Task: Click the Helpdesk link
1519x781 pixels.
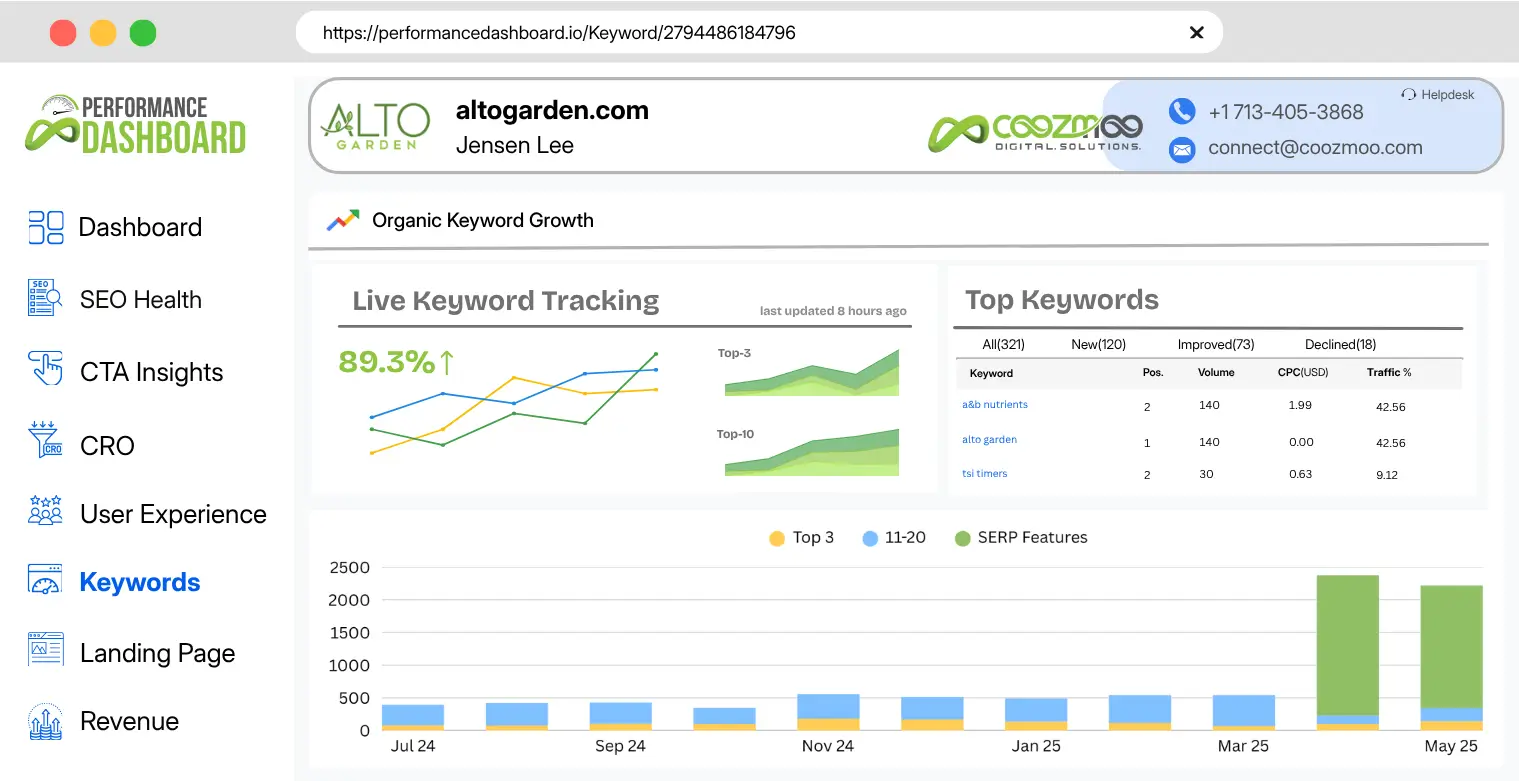Action: coord(1448,95)
